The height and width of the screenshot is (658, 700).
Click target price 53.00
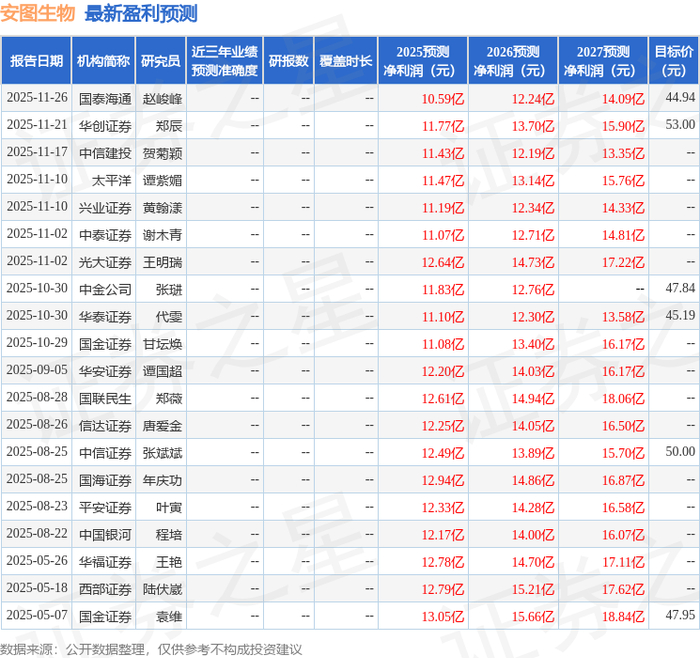pos(680,125)
